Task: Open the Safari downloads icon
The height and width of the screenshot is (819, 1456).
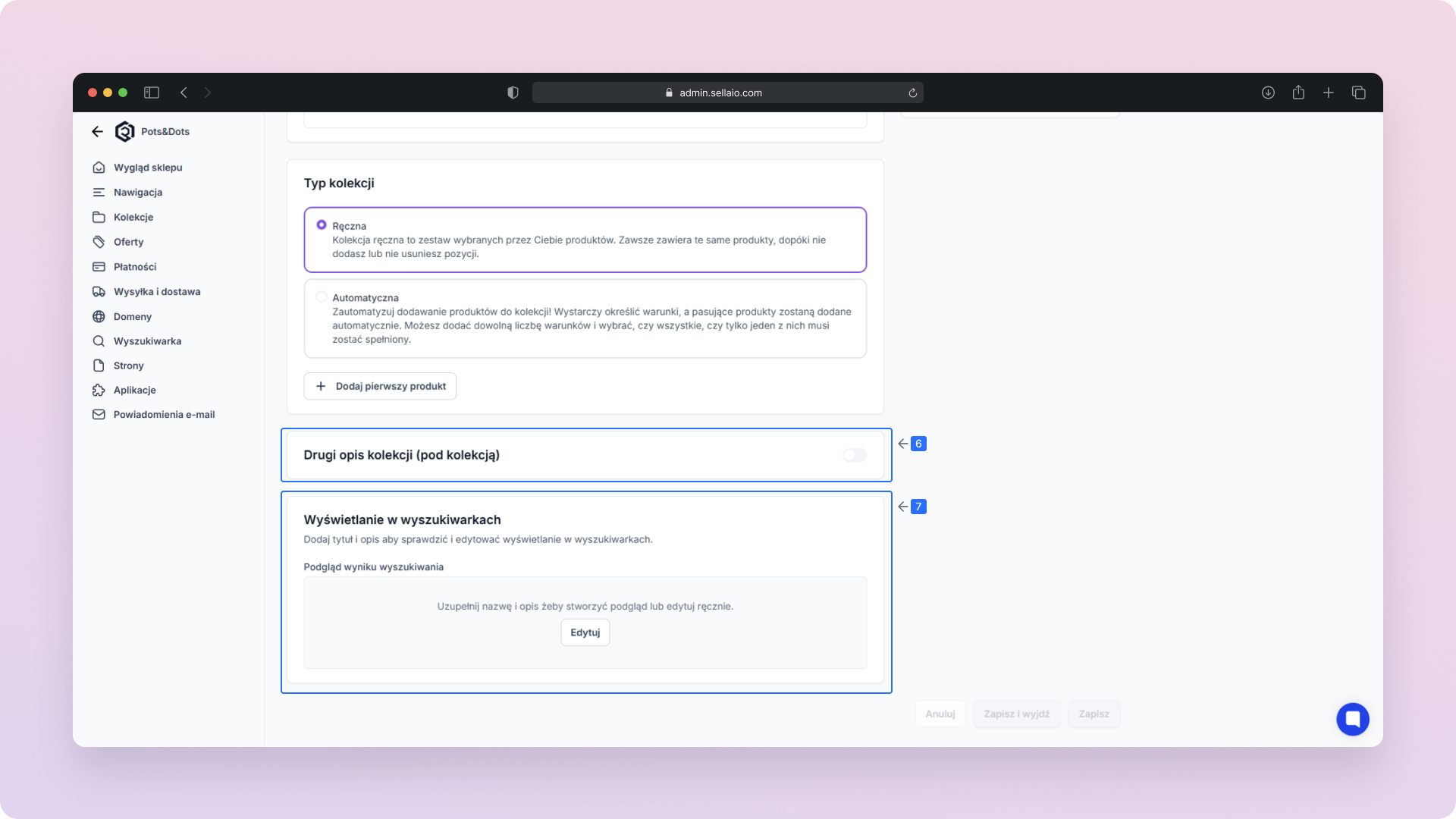Action: [1268, 93]
